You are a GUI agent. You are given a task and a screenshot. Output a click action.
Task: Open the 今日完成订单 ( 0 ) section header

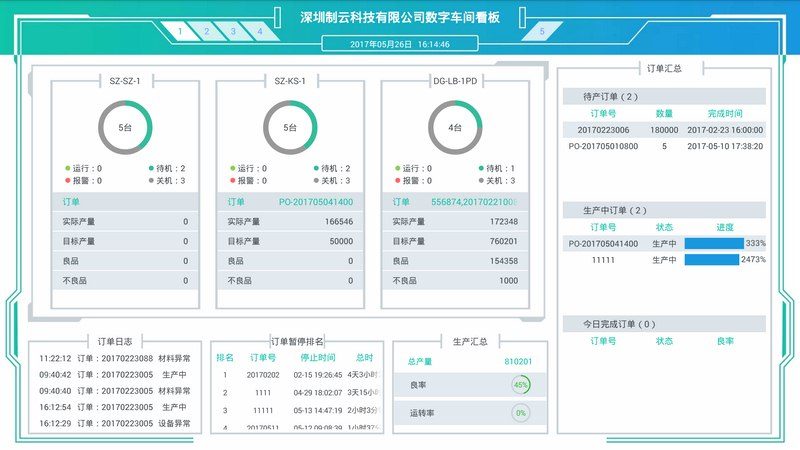664,324
